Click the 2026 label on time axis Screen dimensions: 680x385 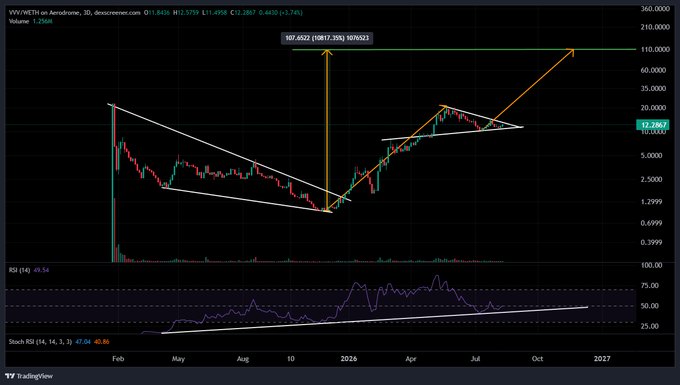click(349, 359)
